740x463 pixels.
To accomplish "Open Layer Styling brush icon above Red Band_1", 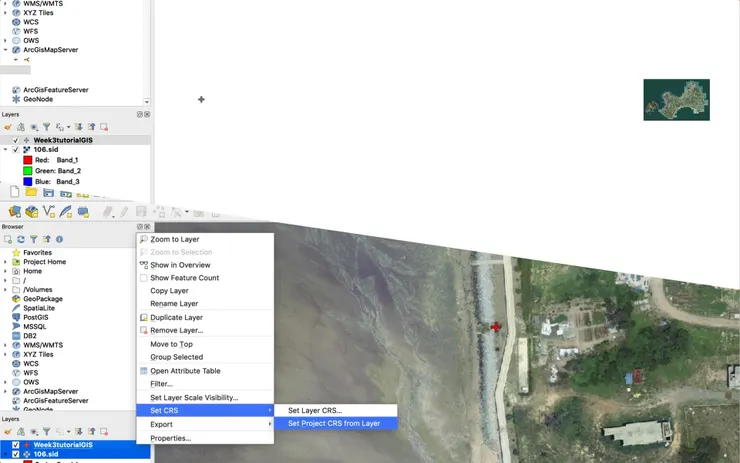I will pyautogui.click(x=8, y=127).
